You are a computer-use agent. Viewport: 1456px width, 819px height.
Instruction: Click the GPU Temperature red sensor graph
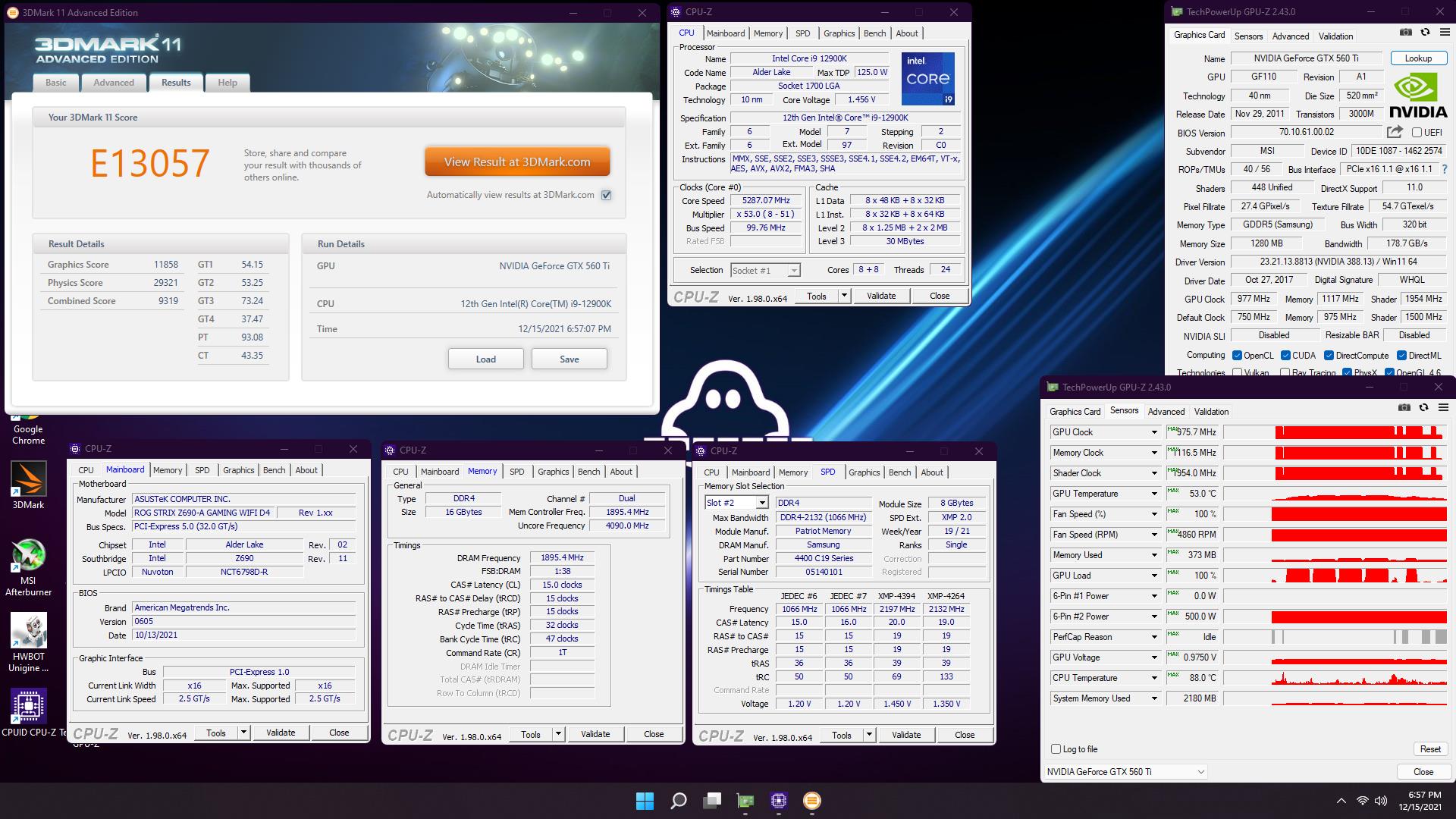coord(1335,494)
